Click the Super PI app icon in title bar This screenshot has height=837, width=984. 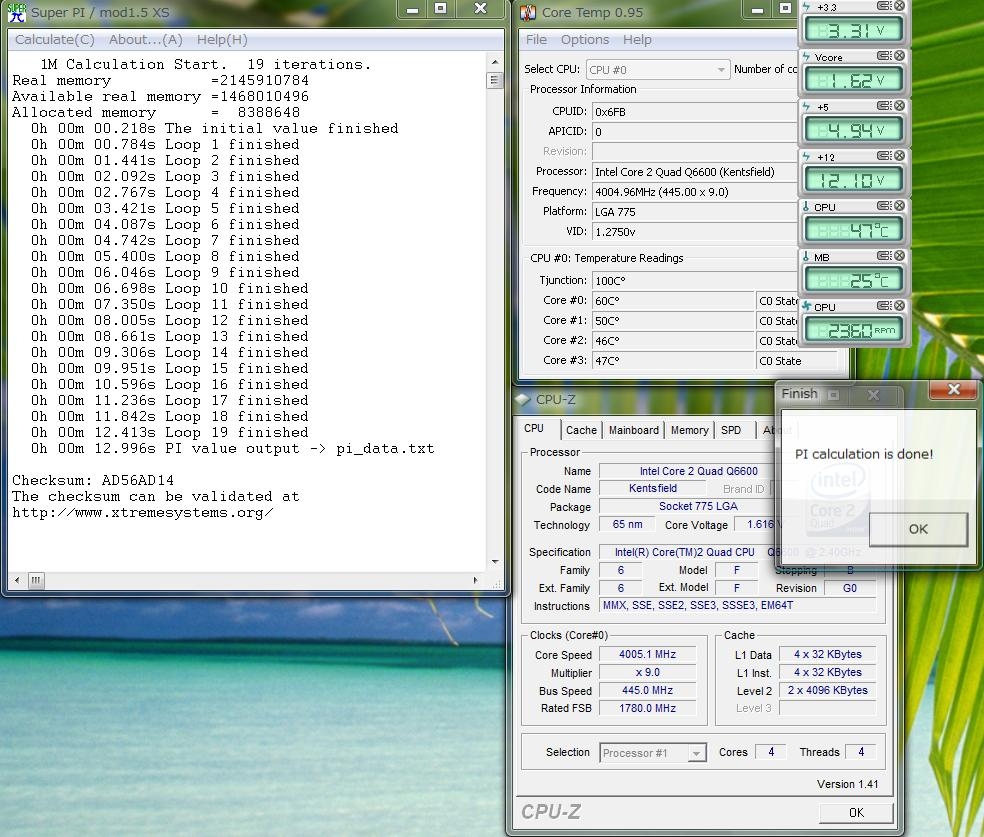[x=18, y=12]
